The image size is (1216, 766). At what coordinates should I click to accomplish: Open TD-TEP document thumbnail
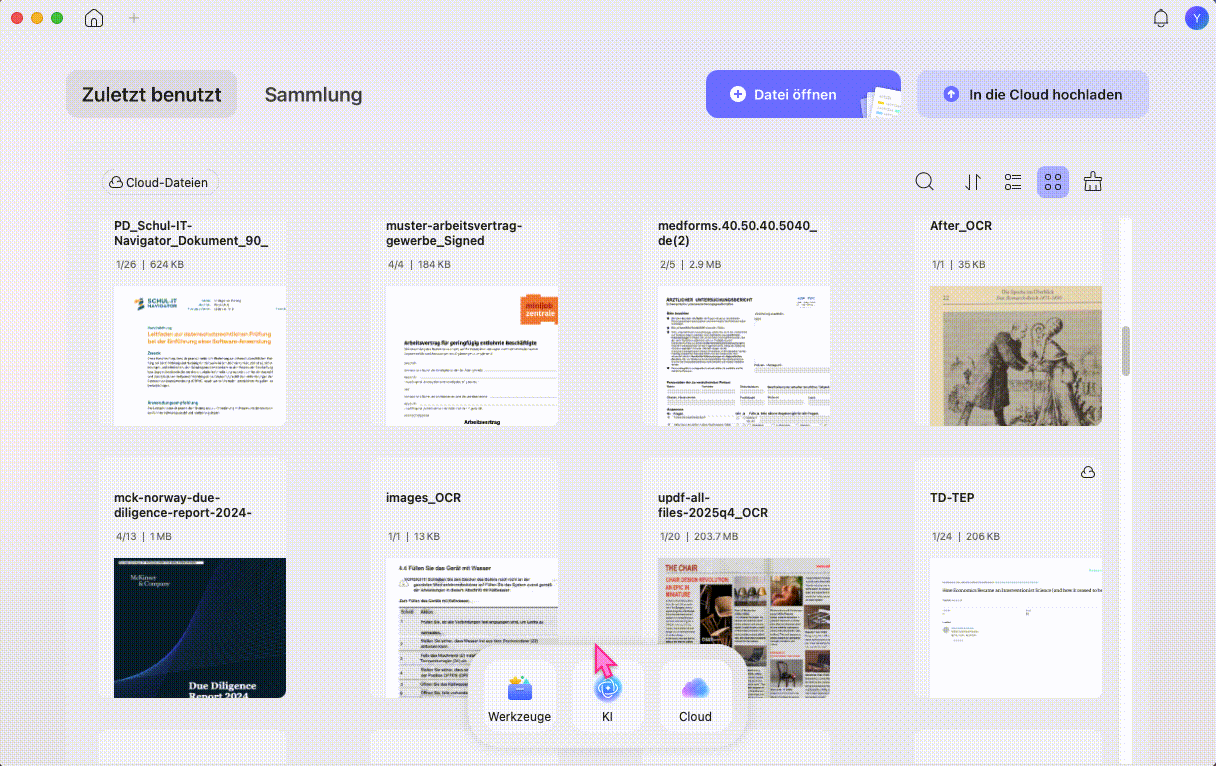(x=1016, y=628)
